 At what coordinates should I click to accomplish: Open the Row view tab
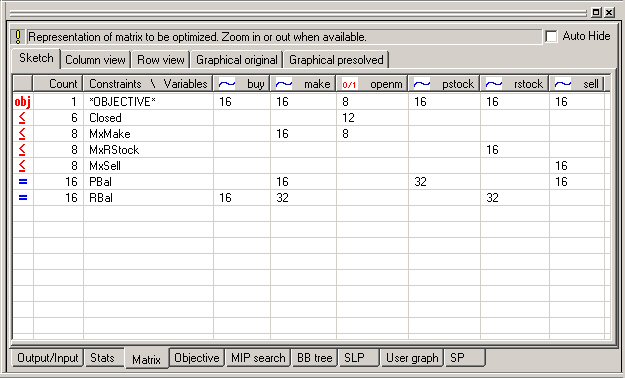(x=161, y=60)
